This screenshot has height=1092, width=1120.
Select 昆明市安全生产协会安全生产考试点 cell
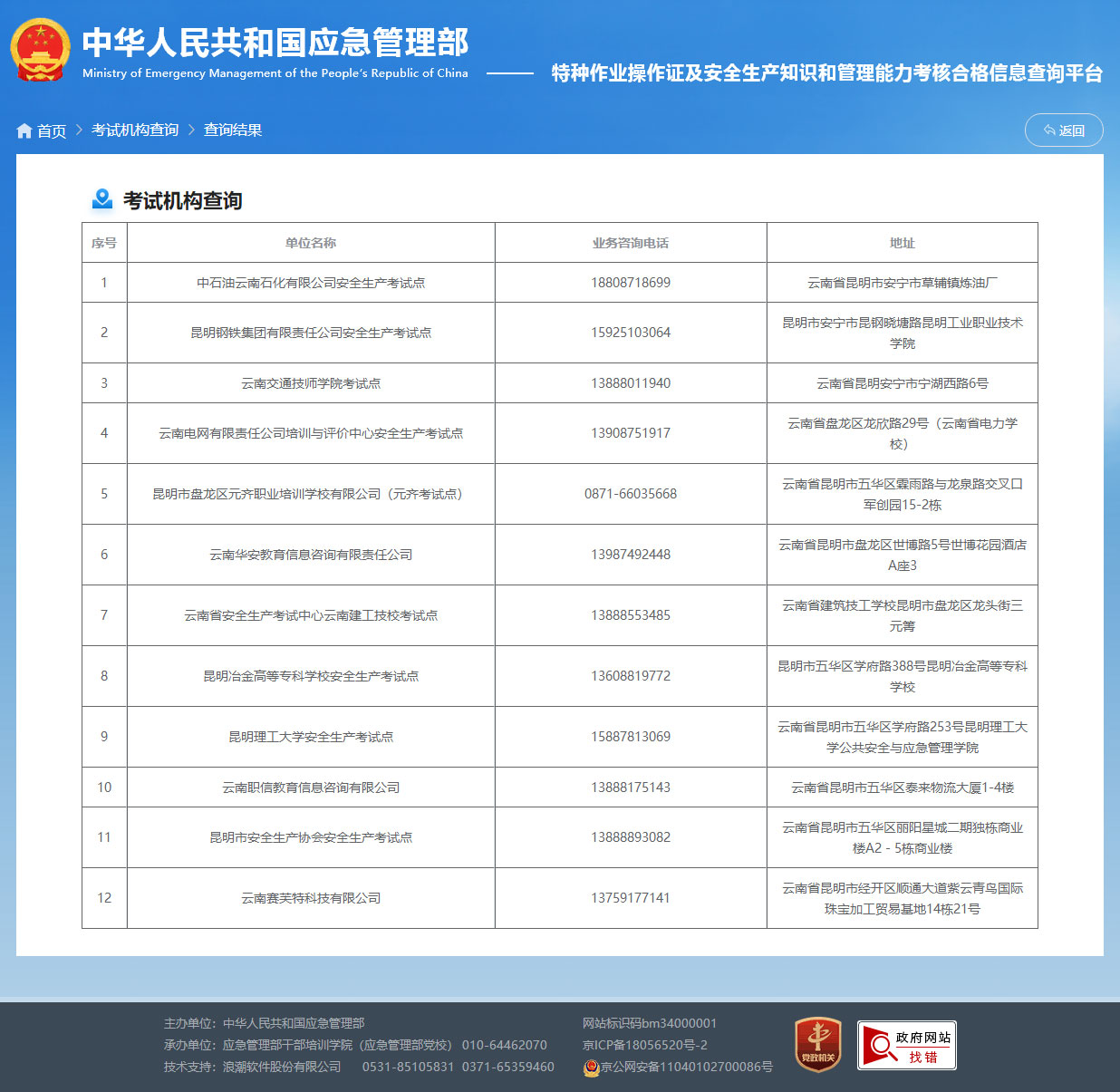(x=311, y=837)
